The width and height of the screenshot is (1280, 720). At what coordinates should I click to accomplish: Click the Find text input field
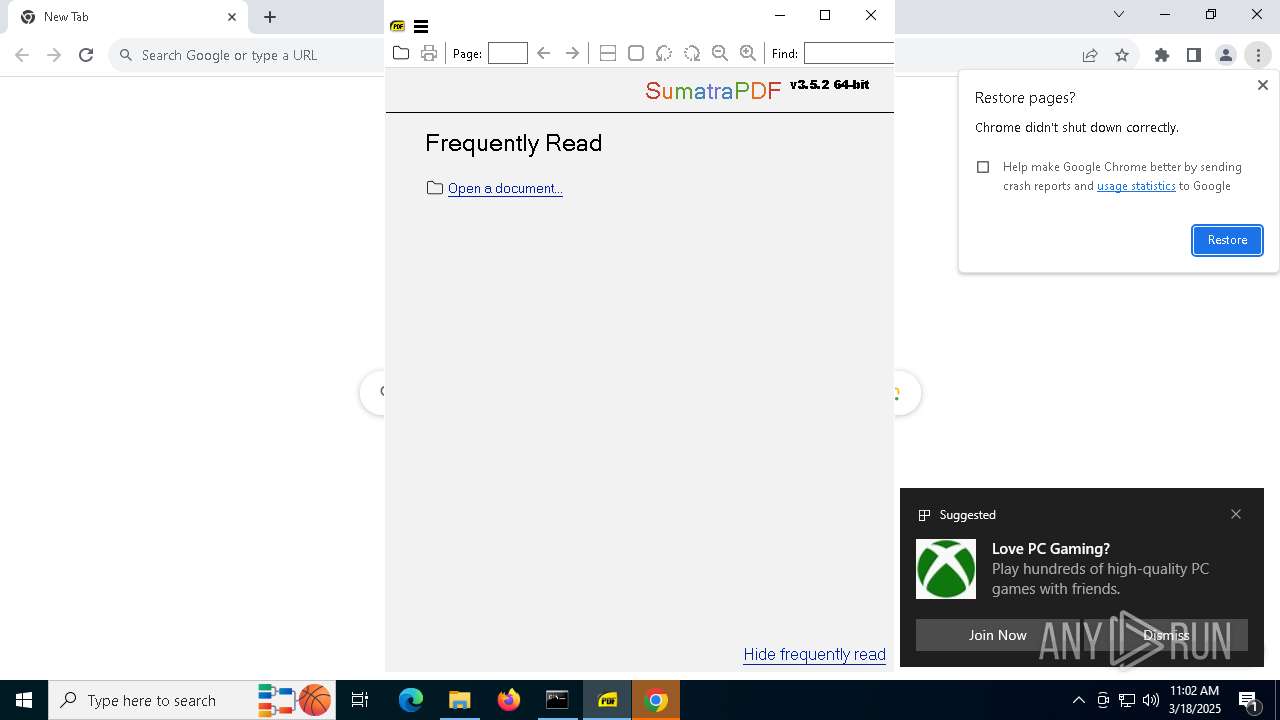[x=849, y=53]
